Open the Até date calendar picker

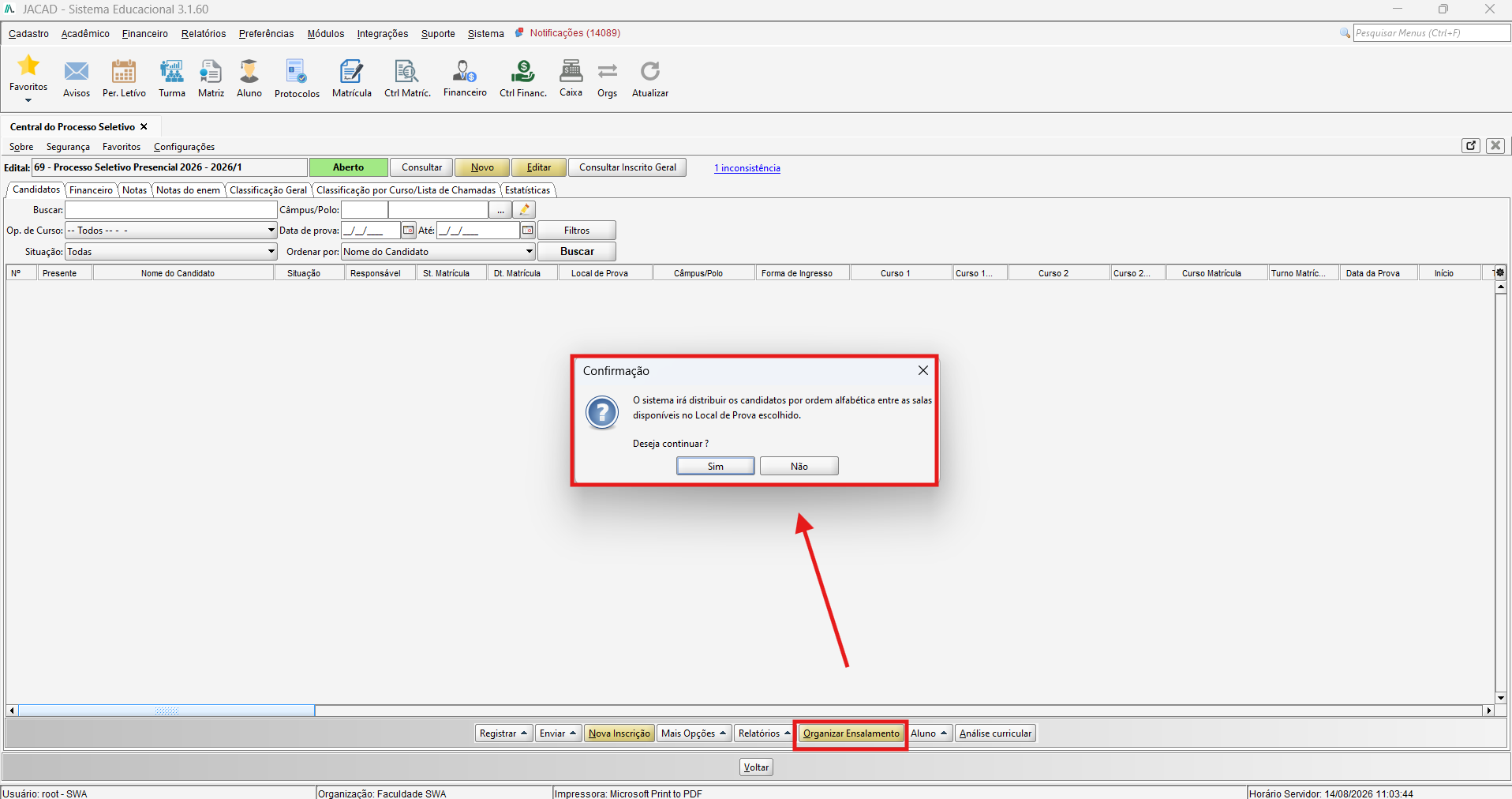(x=528, y=231)
